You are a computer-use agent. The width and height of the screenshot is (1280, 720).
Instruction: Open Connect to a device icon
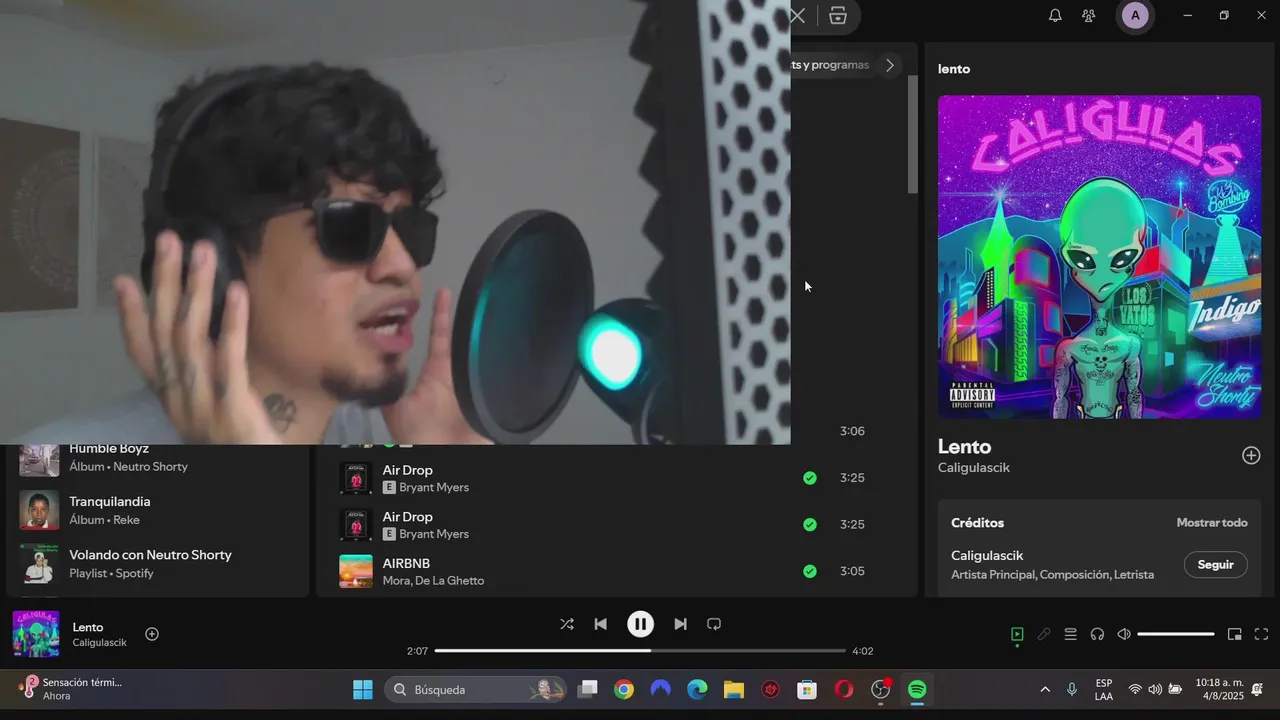(x=1097, y=634)
